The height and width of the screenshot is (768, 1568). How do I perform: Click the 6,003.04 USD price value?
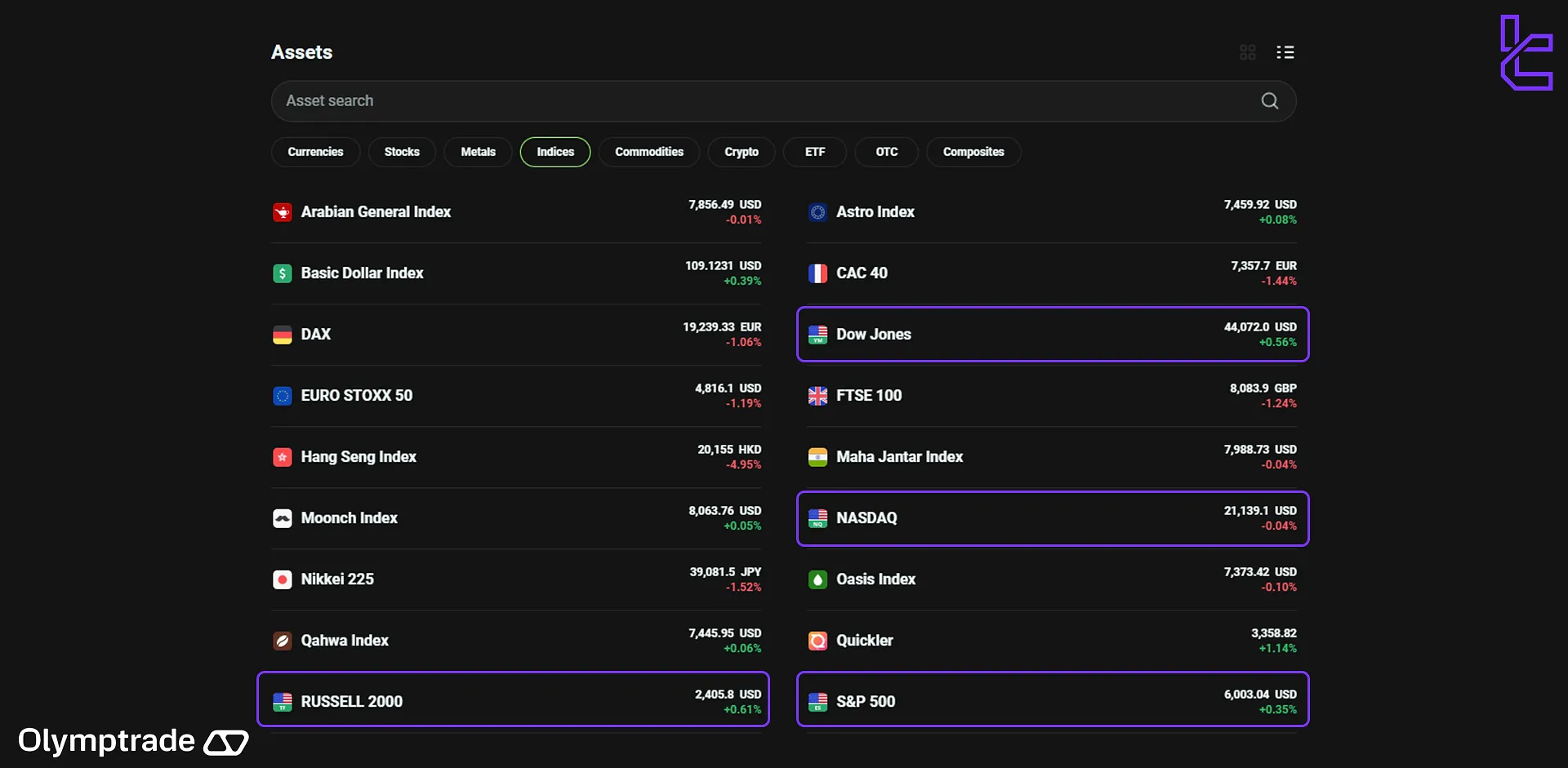1260,695
